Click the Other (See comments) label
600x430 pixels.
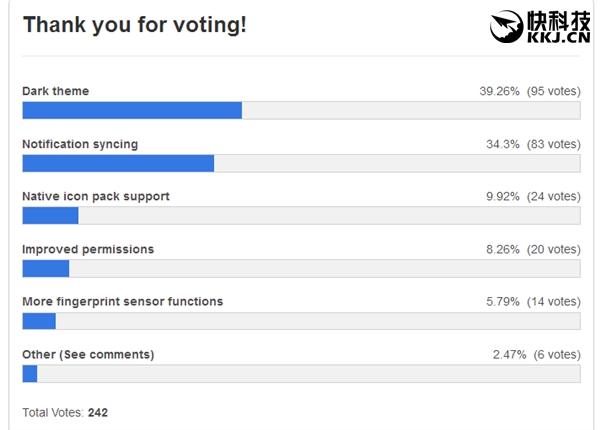click(88, 354)
